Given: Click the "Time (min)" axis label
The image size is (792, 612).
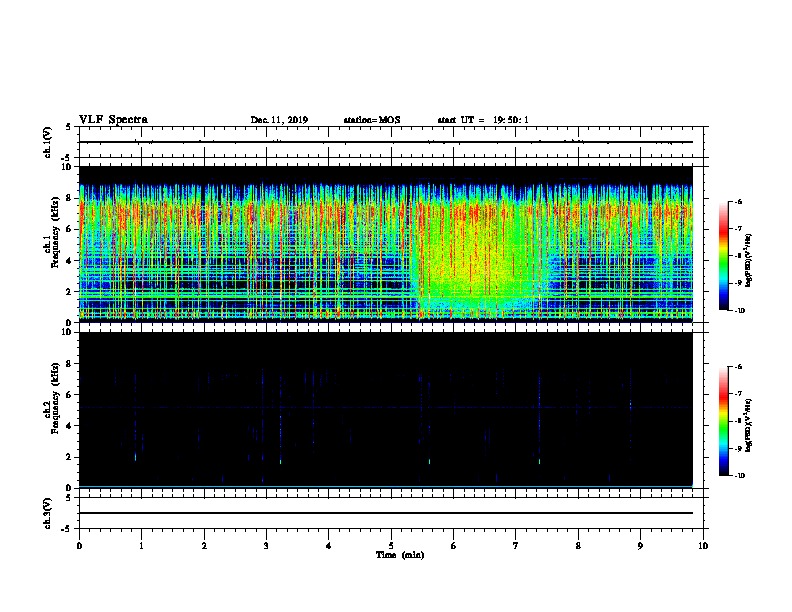Looking at the screenshot, I should [400, 555].
